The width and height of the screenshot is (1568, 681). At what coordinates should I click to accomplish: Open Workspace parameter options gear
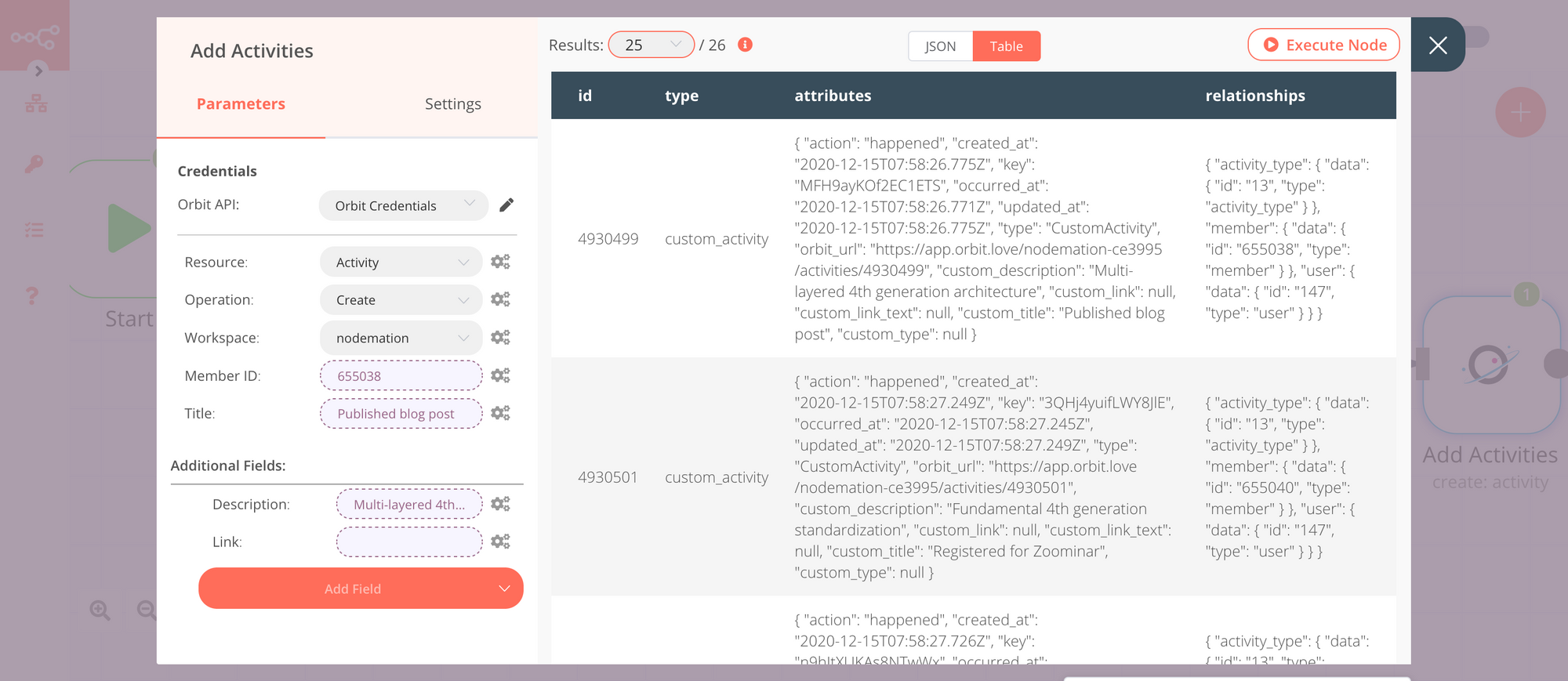[500, 337]
